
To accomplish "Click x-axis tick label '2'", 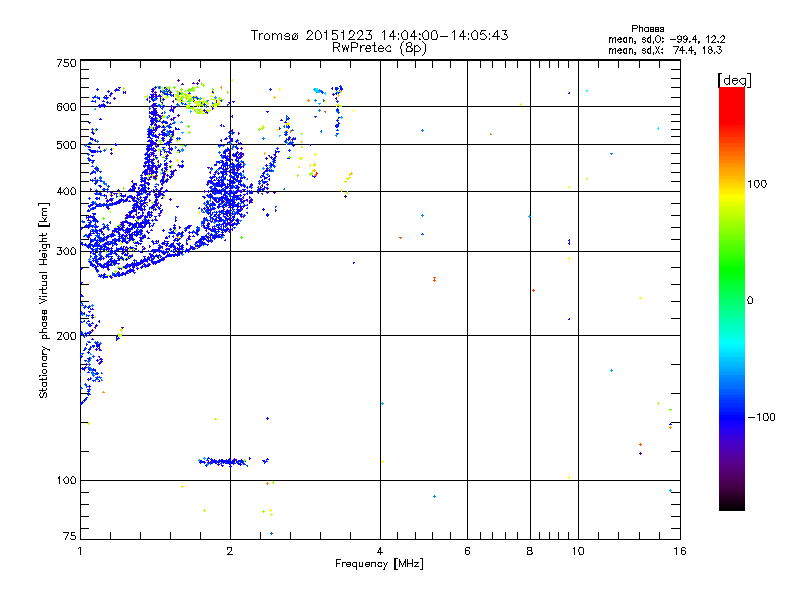I will tap(230, 551).
